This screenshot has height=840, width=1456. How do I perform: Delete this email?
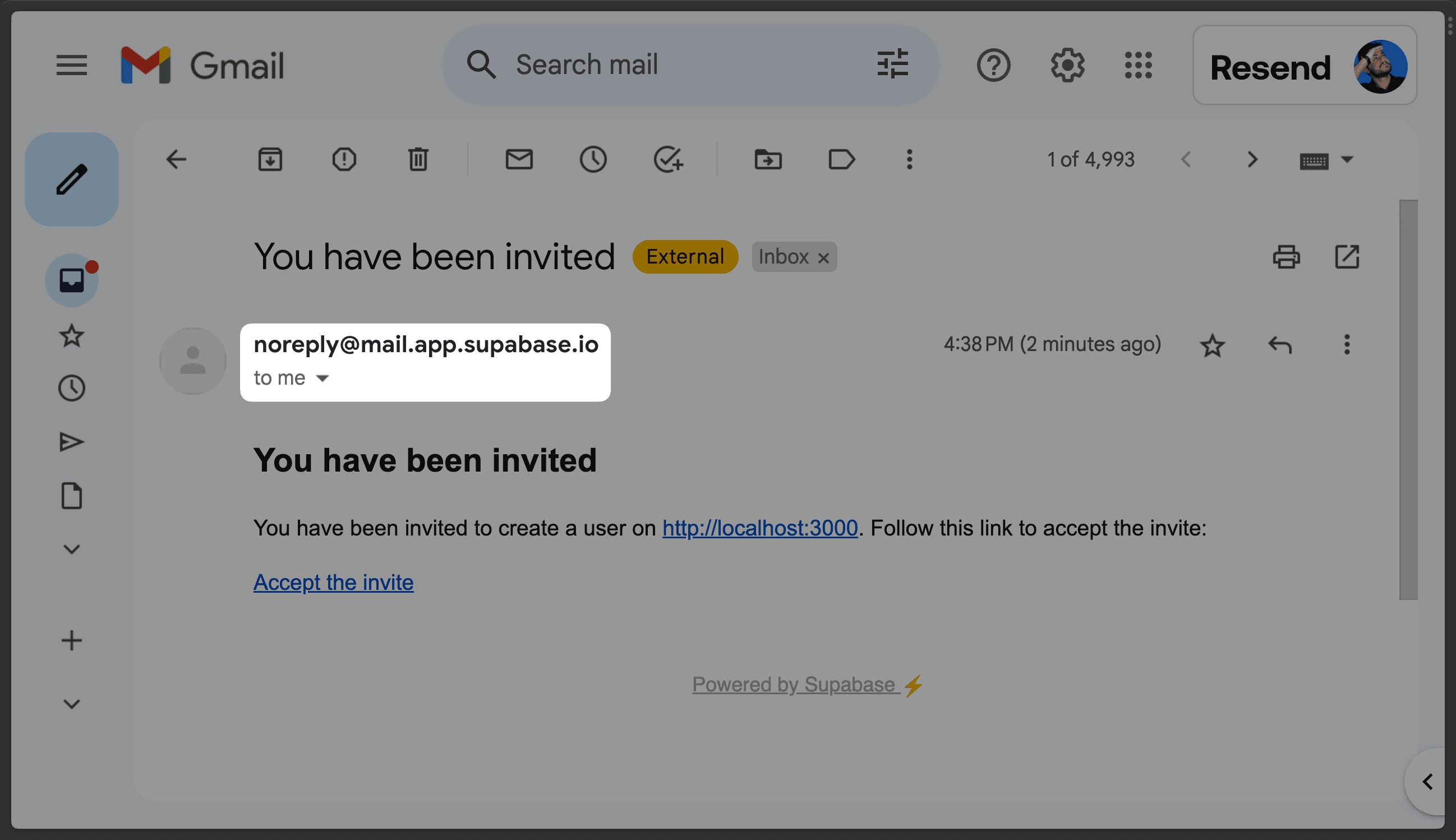418,160
